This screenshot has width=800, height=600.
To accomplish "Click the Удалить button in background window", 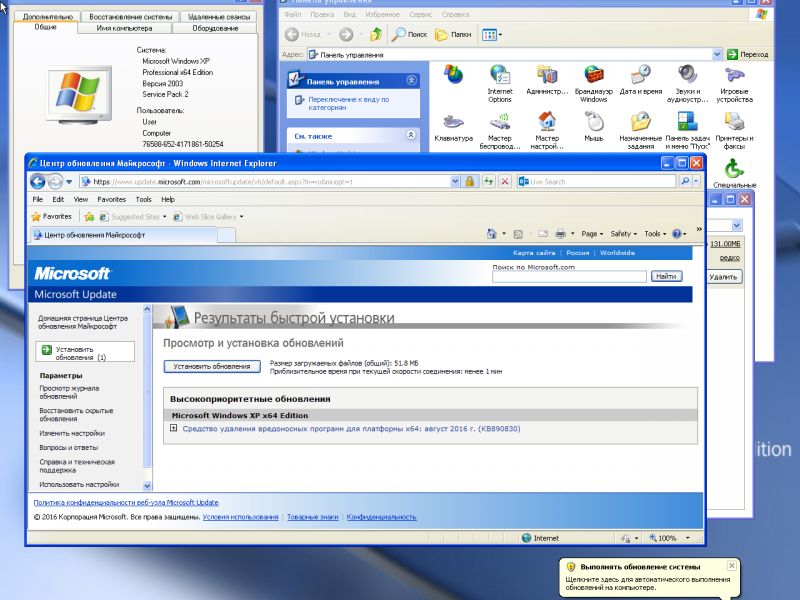I will [723, 277].
